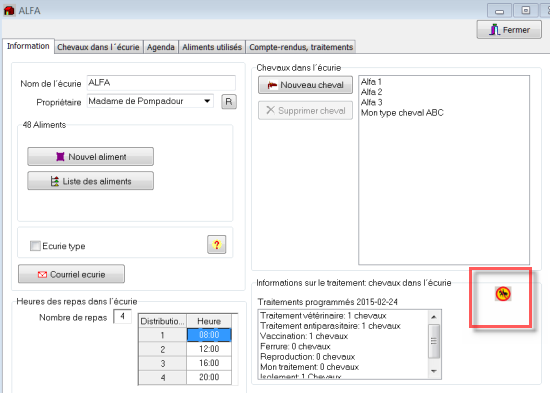Open the Agenda tab
Screen dimensions: 550x393
161,47
